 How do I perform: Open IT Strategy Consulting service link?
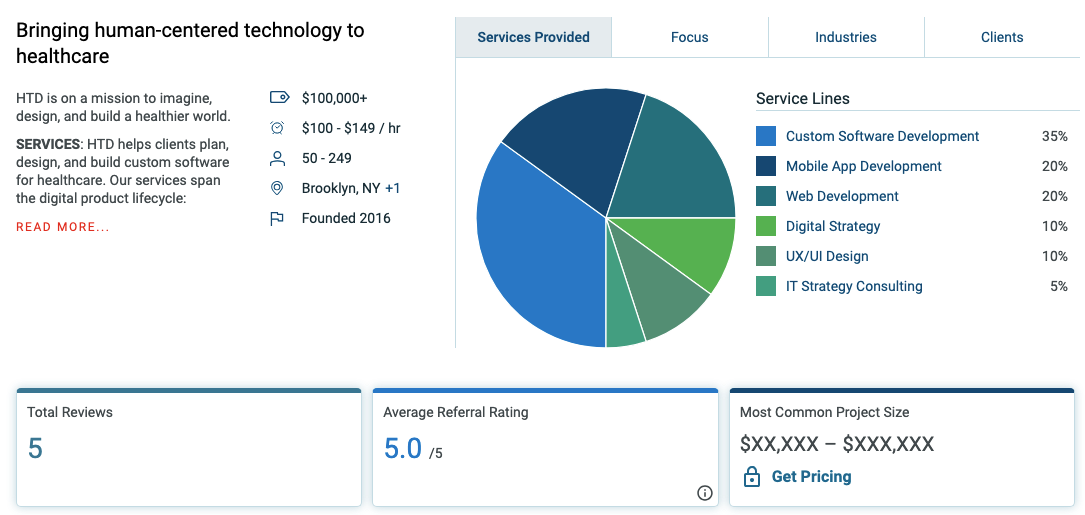(x=854, y=286)
